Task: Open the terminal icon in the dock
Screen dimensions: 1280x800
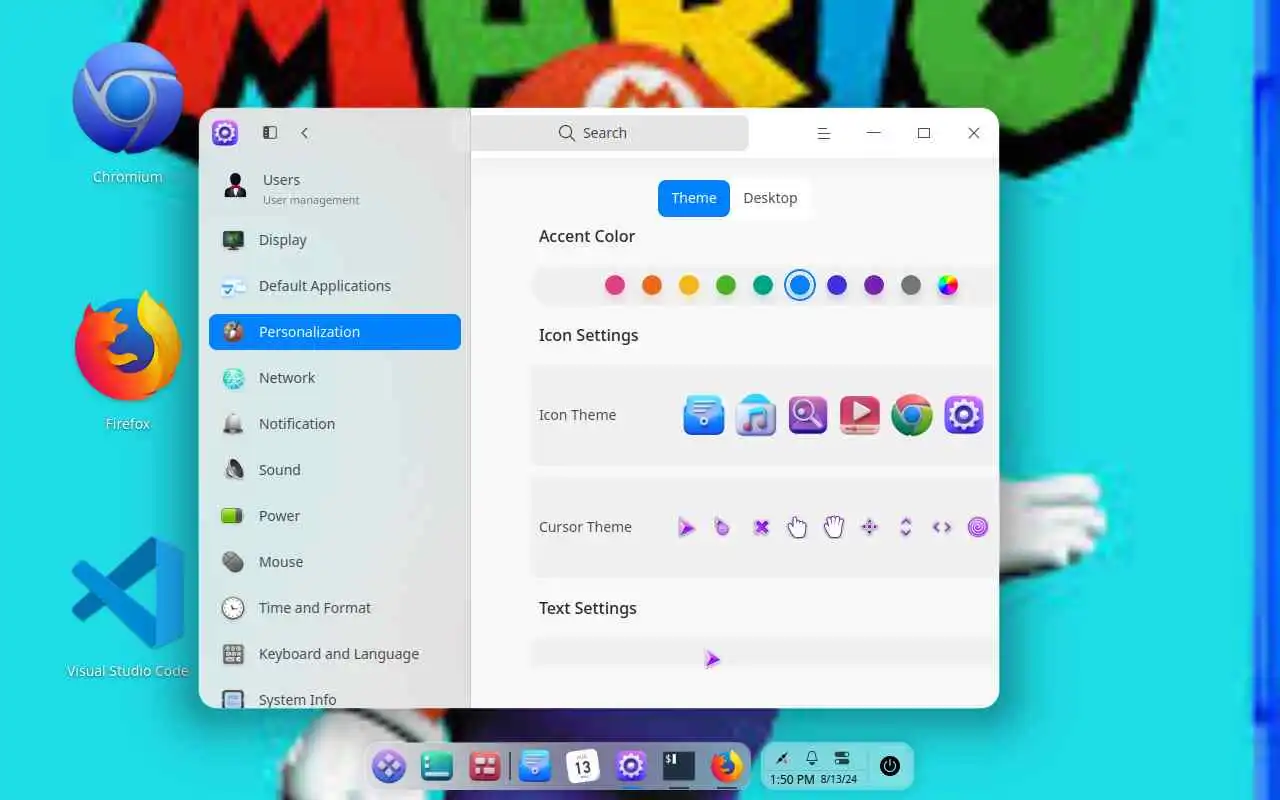Action: [679, 767]
